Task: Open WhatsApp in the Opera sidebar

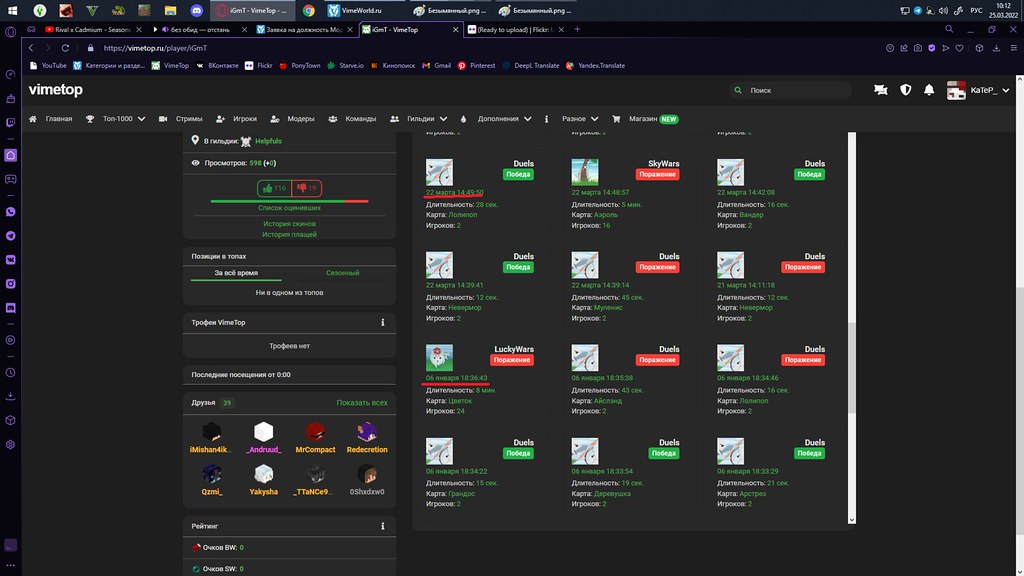Action: pyautogui.click(x=11, y=212)
